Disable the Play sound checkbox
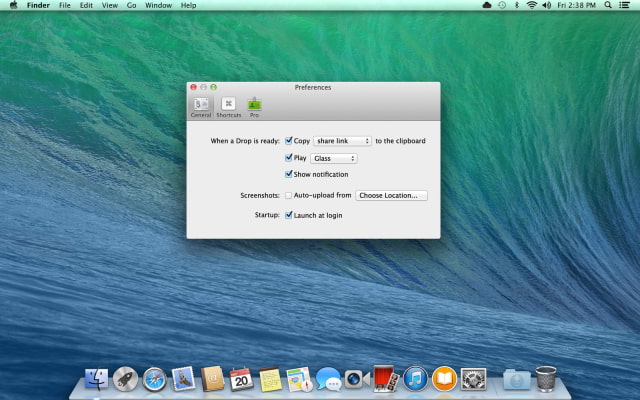 point(289,158)
